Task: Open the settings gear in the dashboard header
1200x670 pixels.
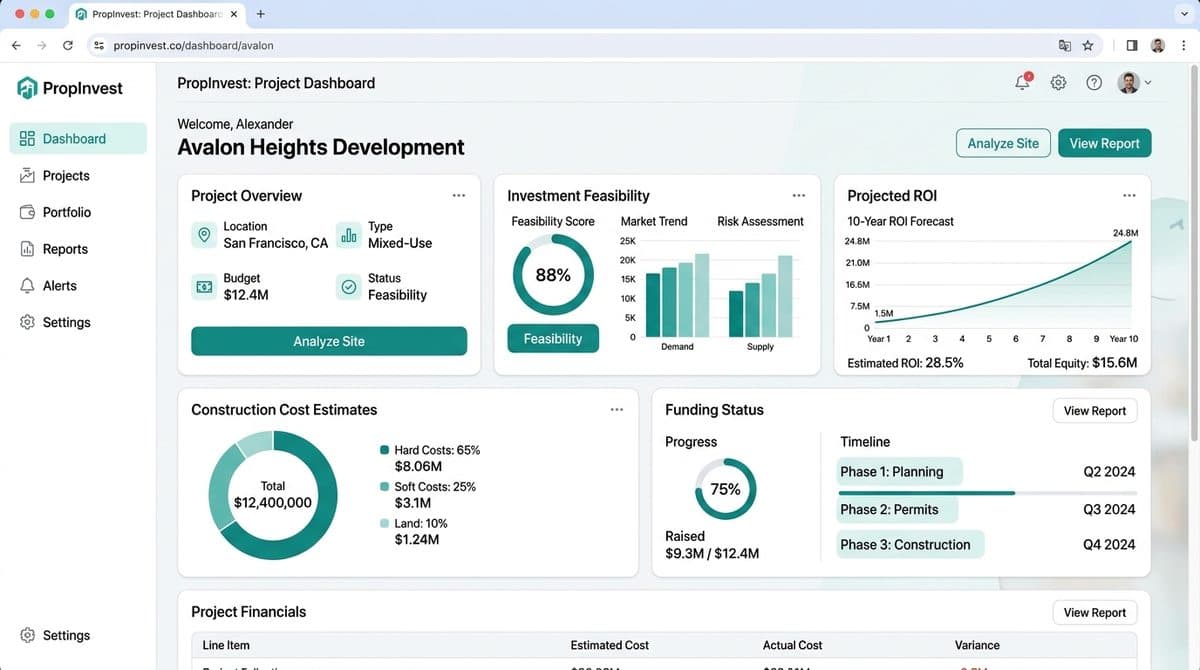Action: point(1058,83)
